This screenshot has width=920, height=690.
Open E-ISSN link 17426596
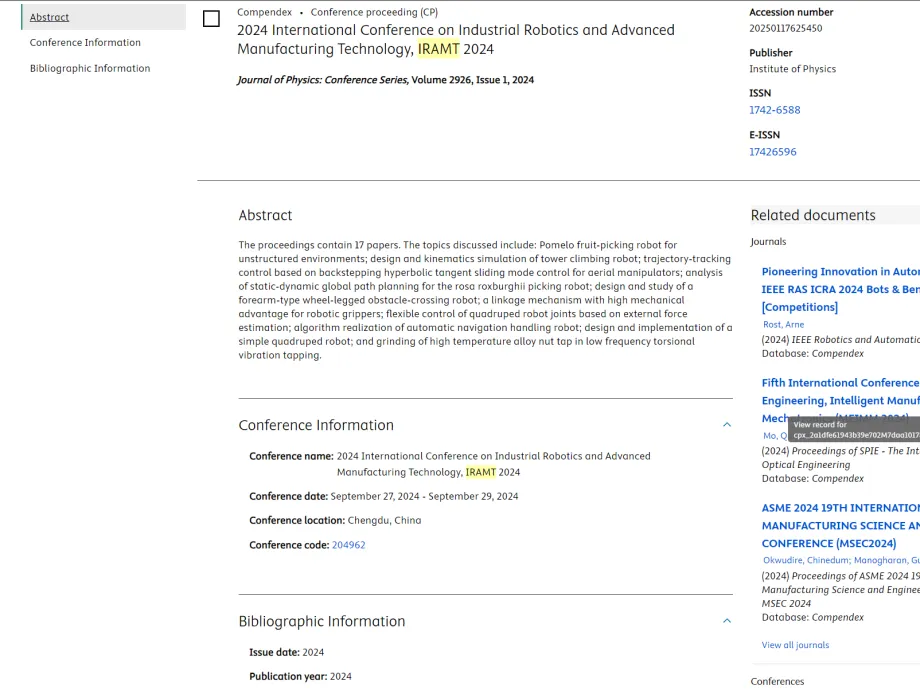click(x=772, y=152)
